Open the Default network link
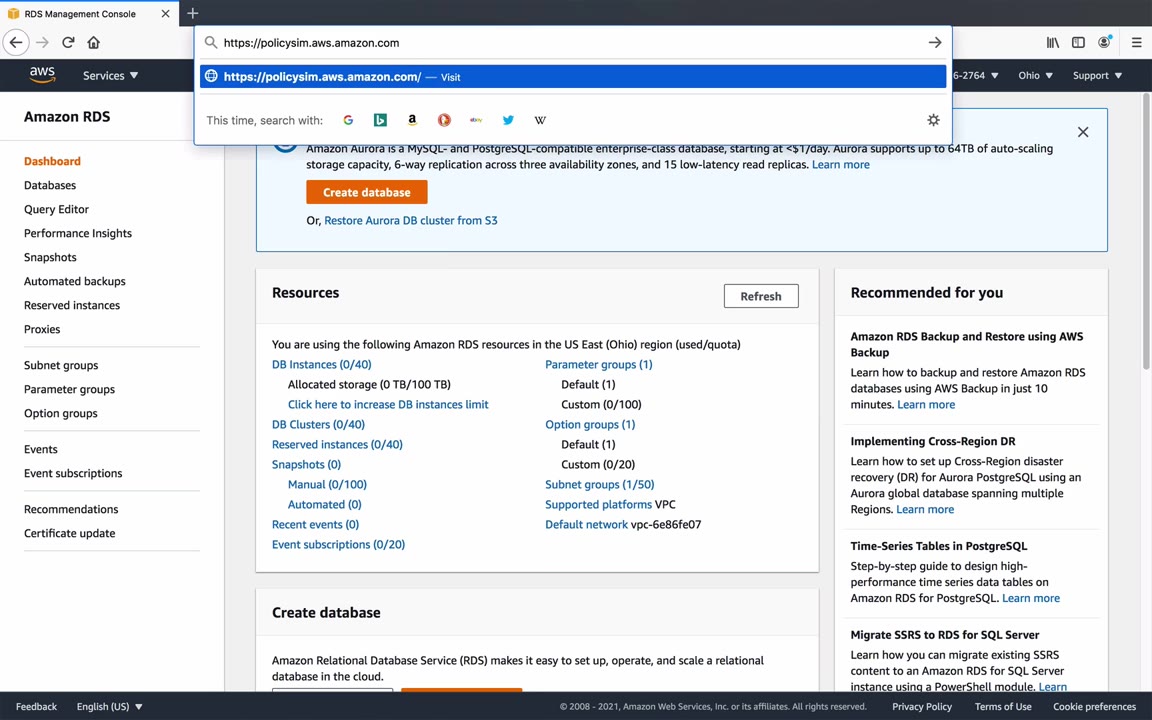This screenshot has height=720, width=1152. click(586, 525)
